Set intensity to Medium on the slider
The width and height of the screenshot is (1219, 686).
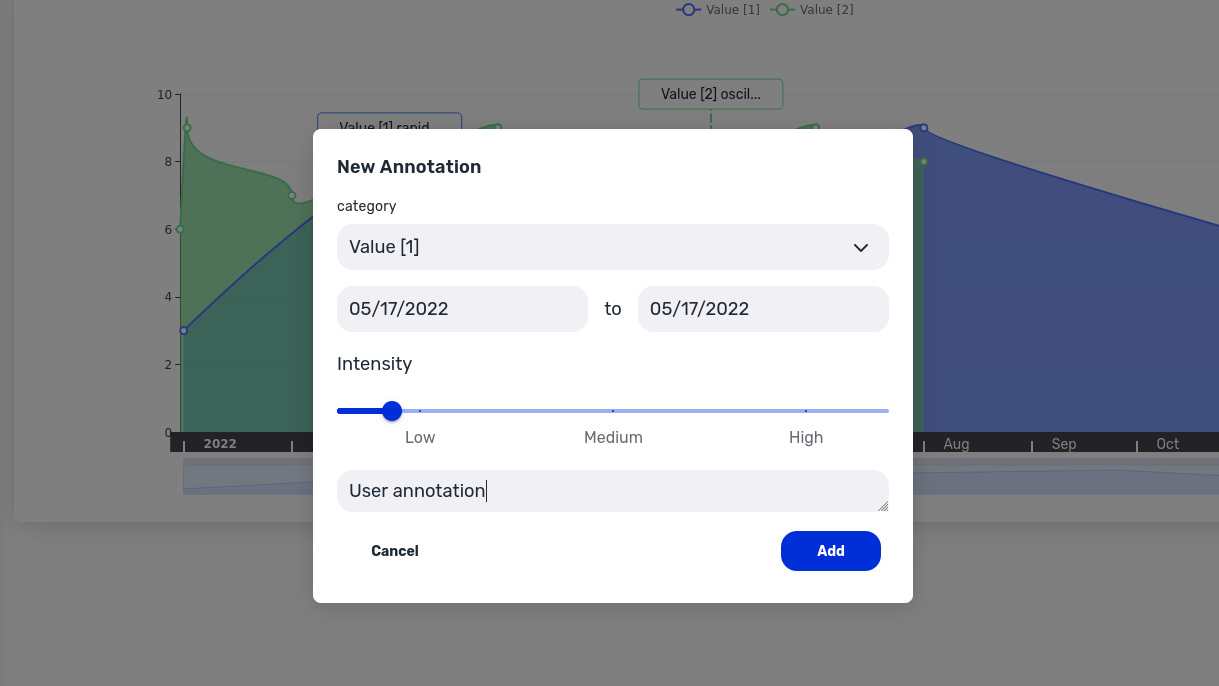(613, 411)
